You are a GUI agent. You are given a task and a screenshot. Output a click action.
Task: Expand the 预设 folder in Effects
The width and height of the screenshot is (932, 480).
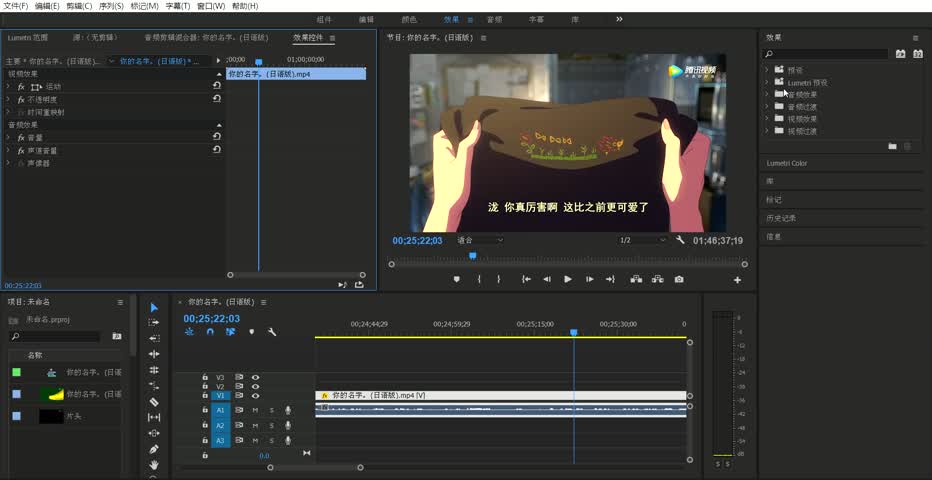pos(767,70)
